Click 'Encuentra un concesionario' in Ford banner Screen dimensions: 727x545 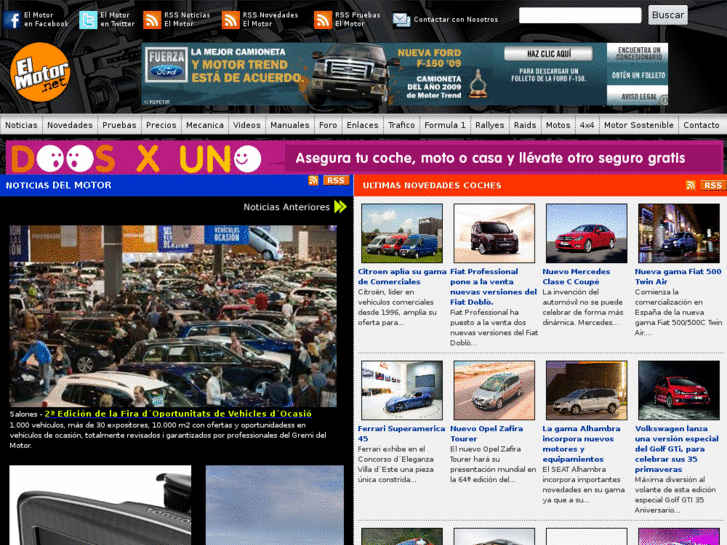click(639, 53)
